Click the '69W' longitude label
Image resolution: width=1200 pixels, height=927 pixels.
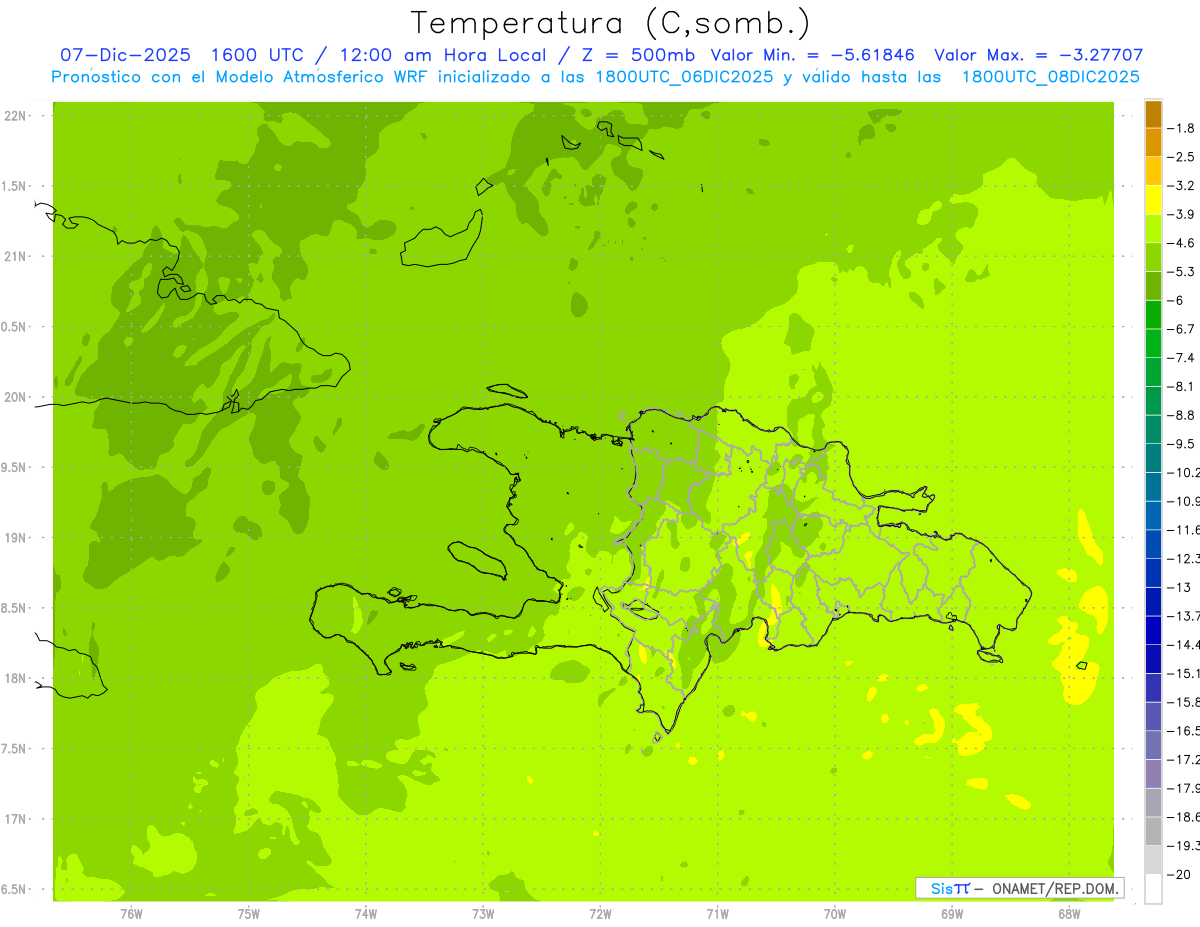coord(951,914)
